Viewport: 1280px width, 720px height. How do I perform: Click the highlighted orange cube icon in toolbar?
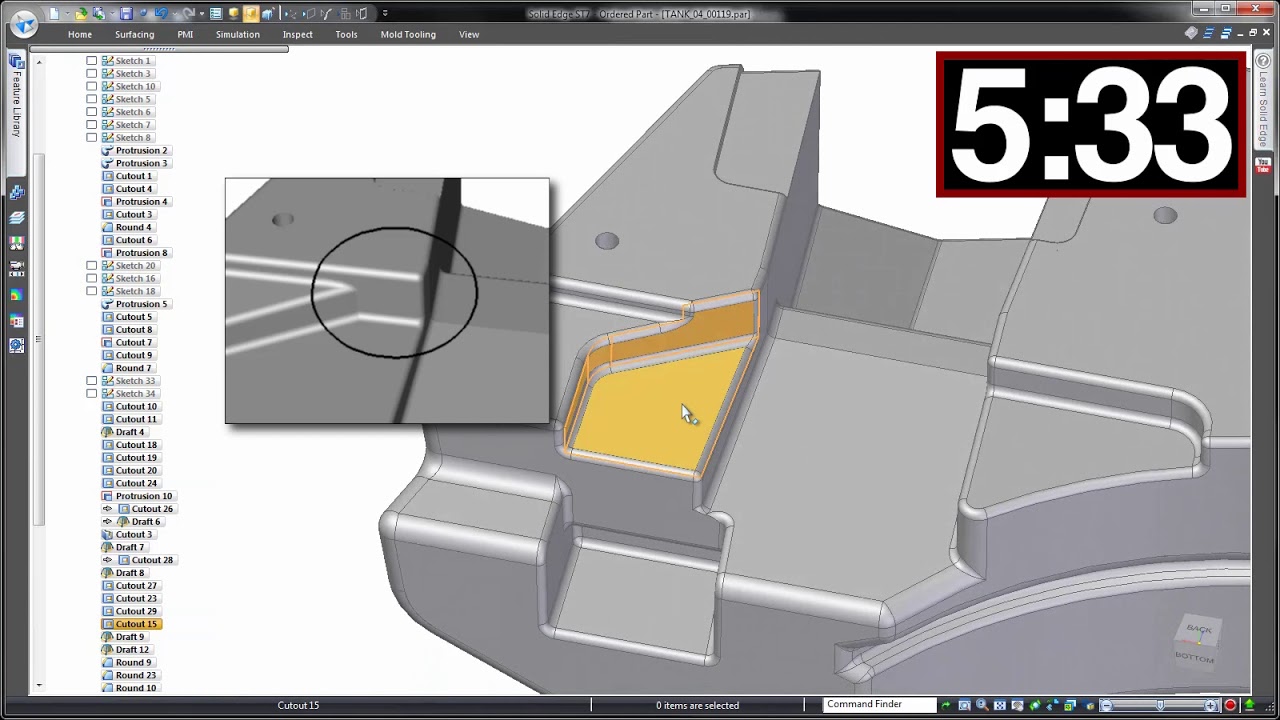click(x=251, y=14)
